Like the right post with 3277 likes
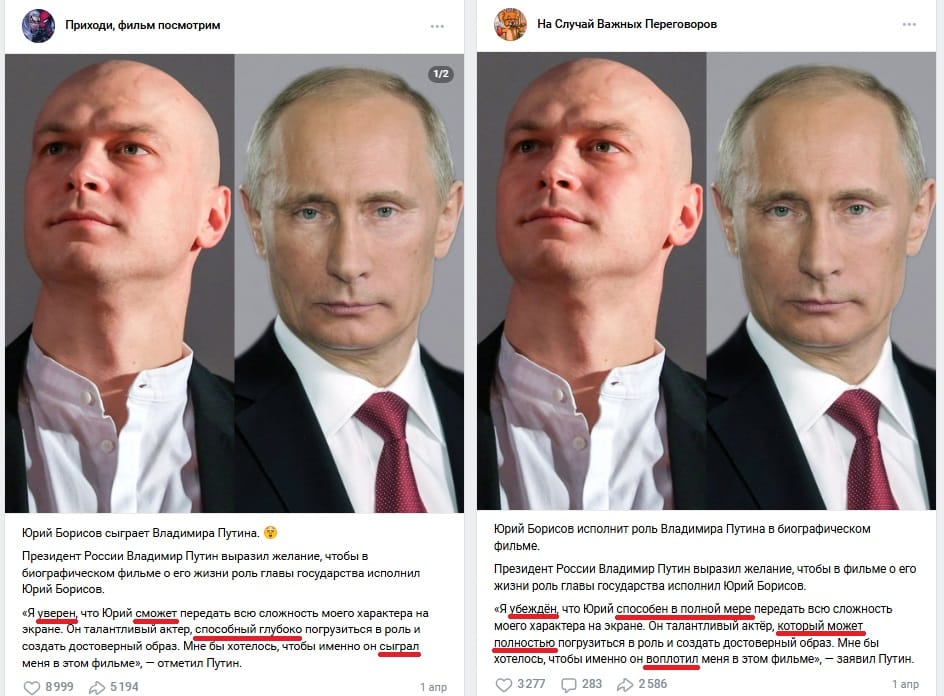 (x=520, y=684)
